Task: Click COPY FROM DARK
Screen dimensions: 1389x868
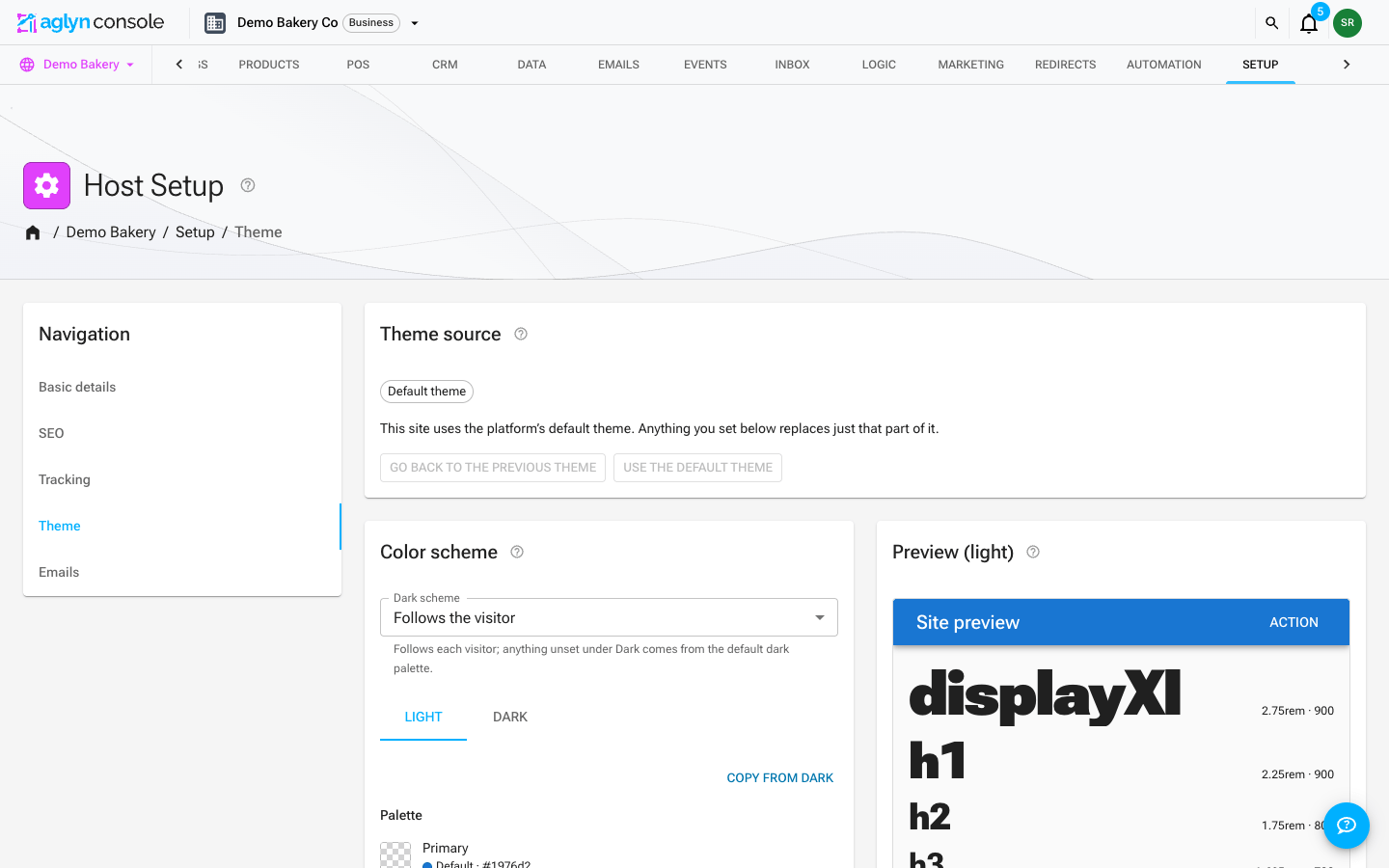Action: pyautogui.click(x=780, y=777)
